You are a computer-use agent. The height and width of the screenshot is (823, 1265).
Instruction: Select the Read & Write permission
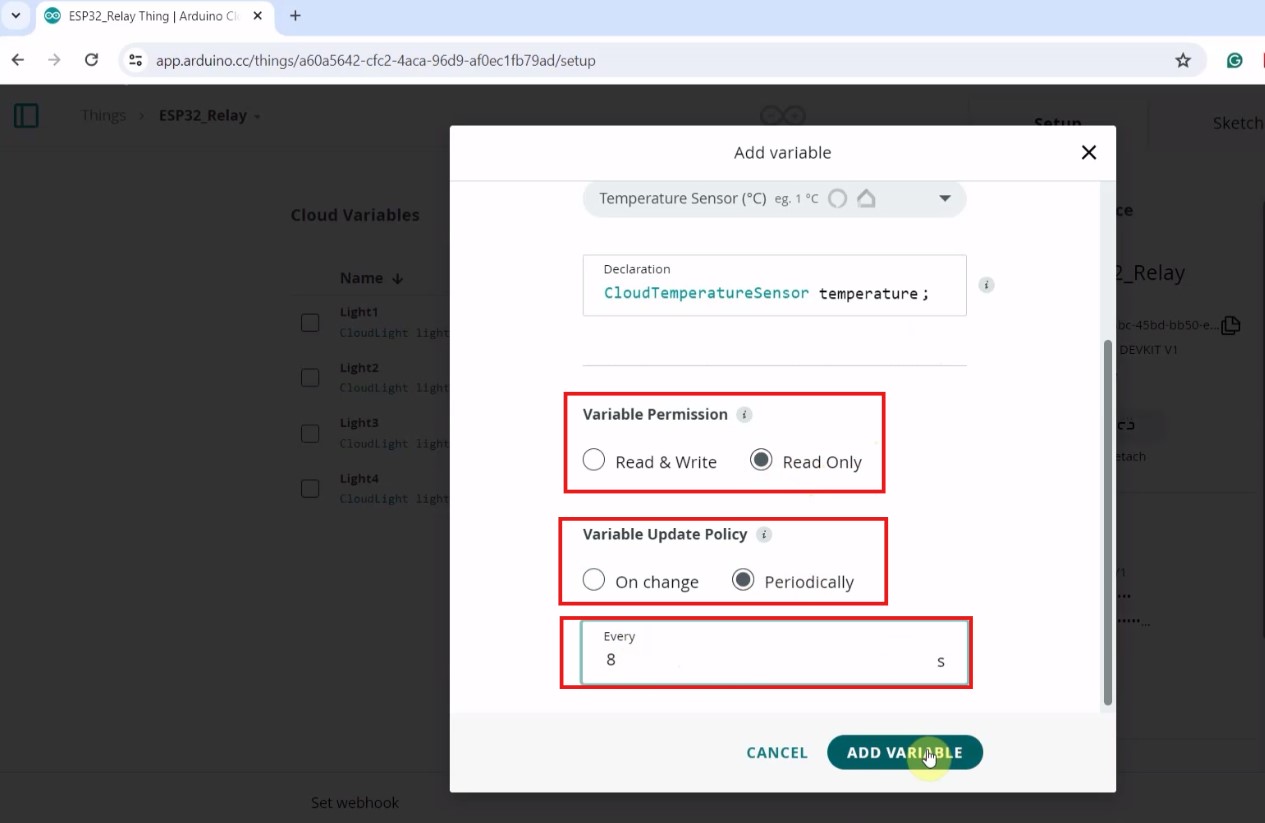coord(594,460)
